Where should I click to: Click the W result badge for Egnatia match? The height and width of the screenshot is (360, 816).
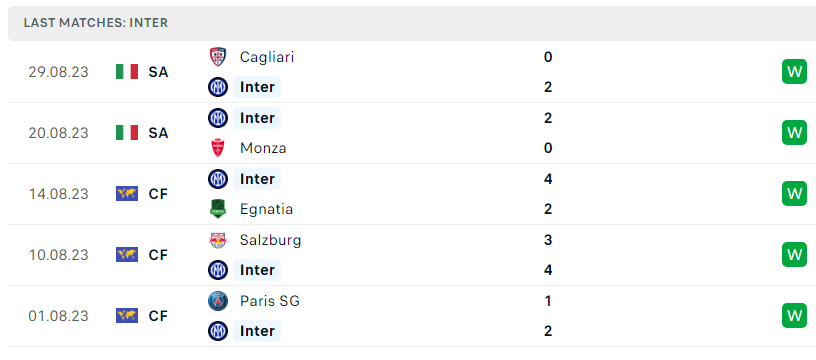coord(794,194)
